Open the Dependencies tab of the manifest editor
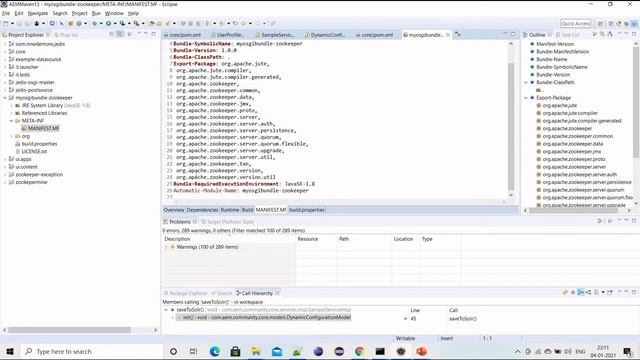The width and height of the screenshot is (640, 360). point(202,210)
